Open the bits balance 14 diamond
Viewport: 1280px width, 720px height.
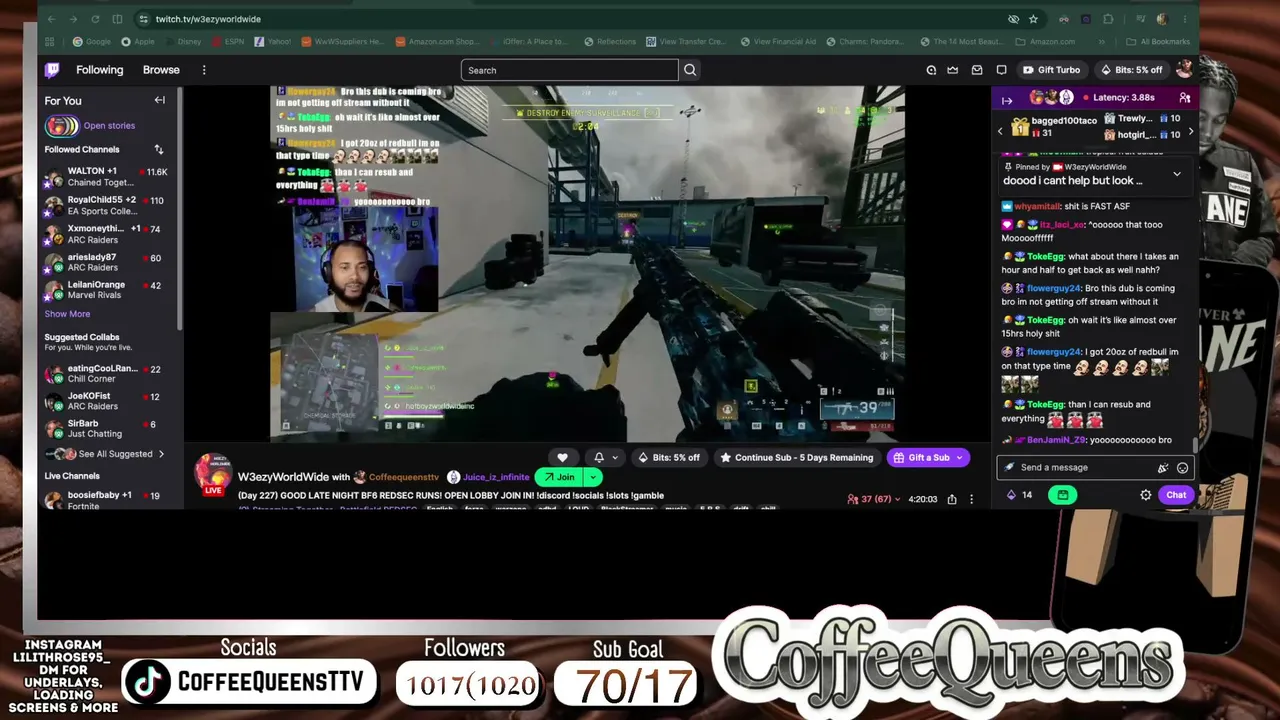tap(1020, 495)
